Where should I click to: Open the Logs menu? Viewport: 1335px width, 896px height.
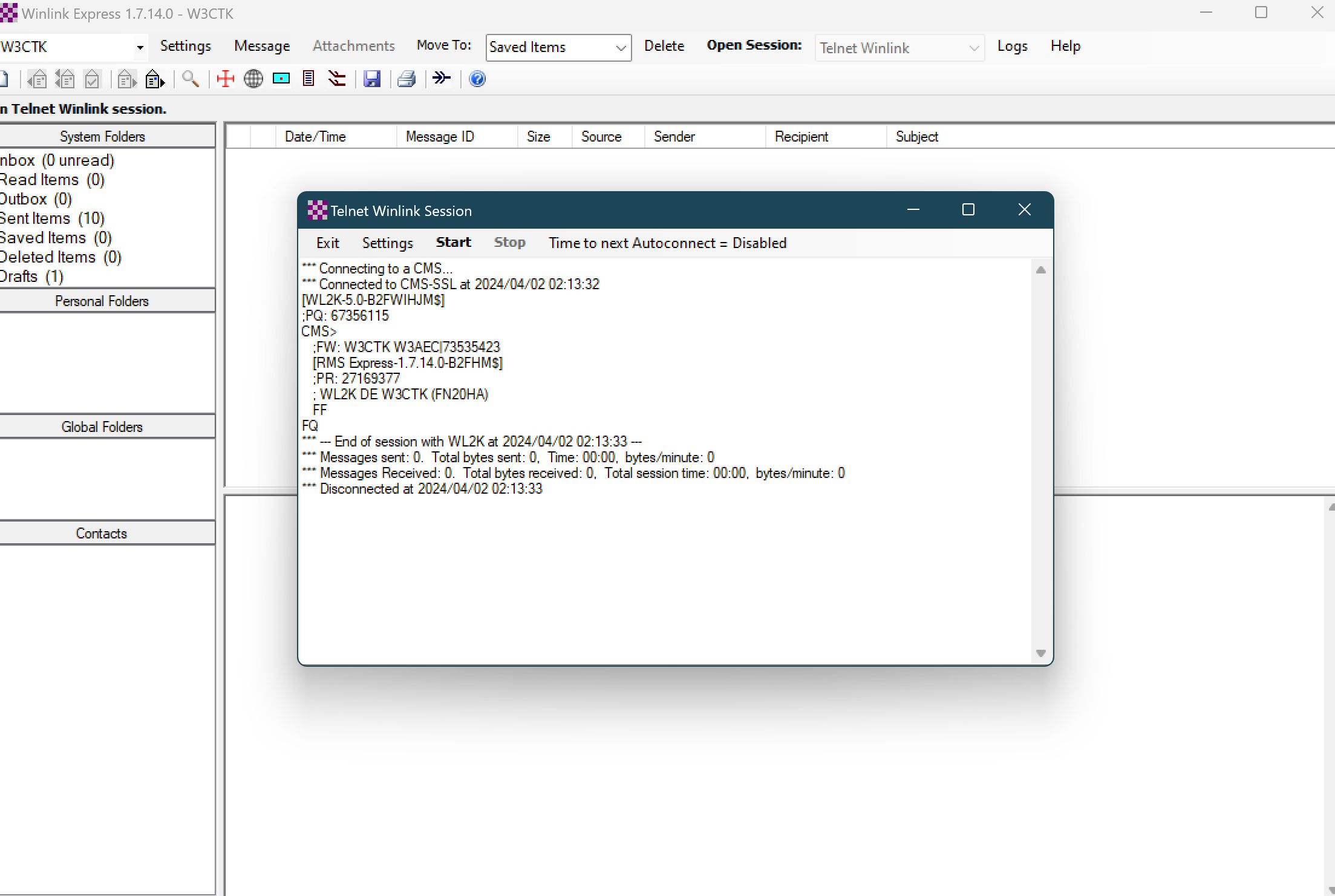click(1012, 46)
